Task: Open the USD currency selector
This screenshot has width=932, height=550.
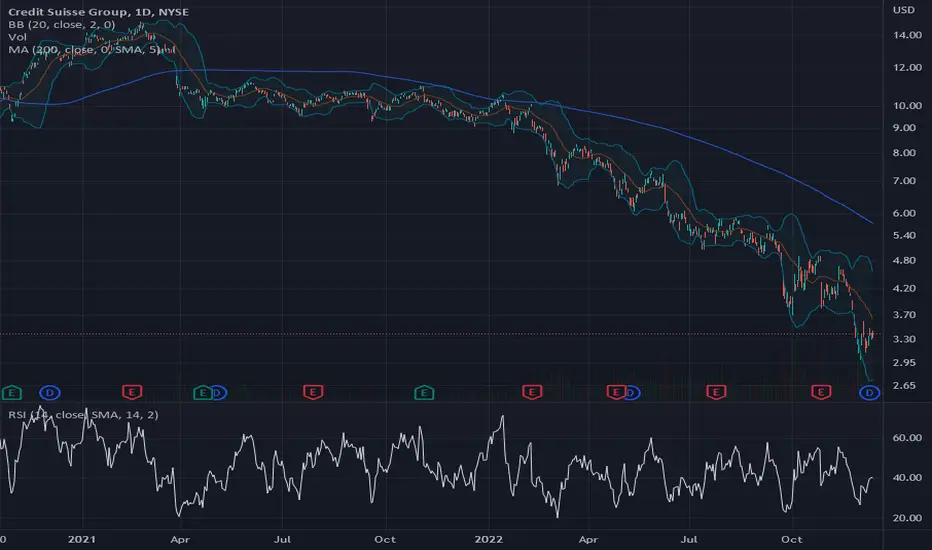Action: pos(903,10)
